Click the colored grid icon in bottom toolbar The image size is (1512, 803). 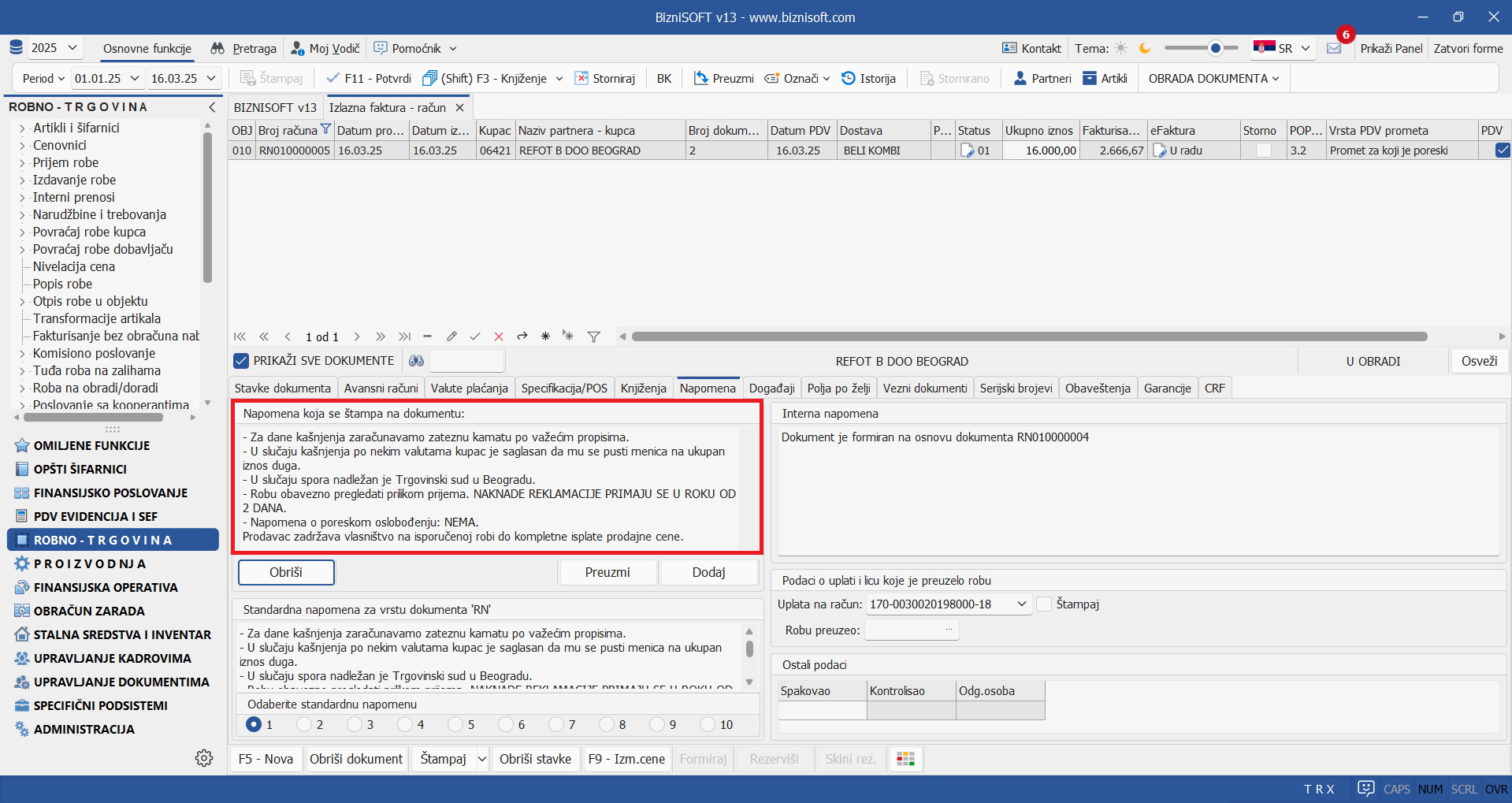(x=906, y=759)
